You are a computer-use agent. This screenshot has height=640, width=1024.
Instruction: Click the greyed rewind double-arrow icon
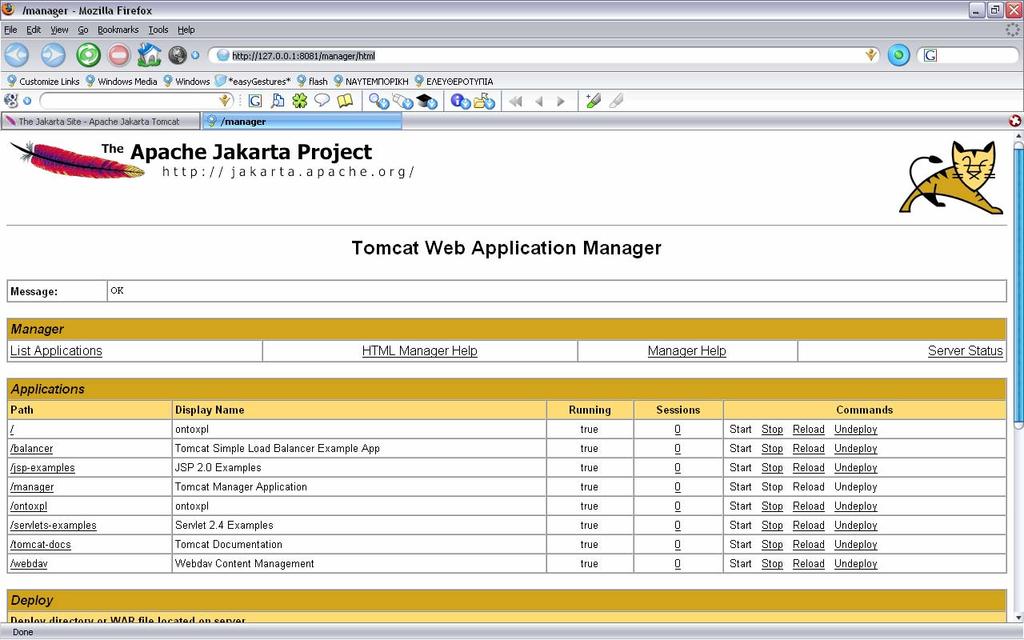point(515,101)
